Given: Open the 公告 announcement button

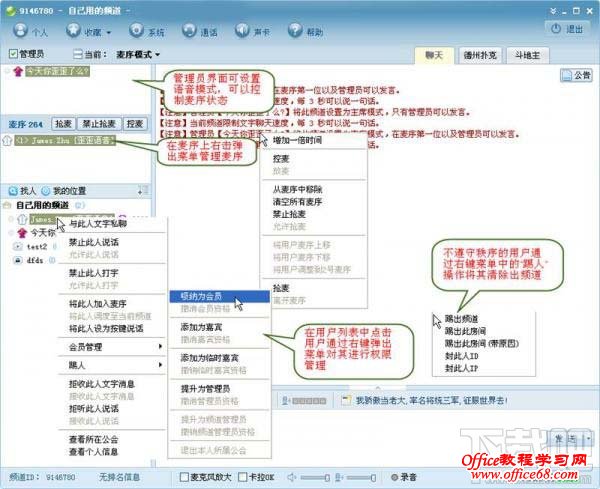Looking at the screenshot, I should [576, 75].
